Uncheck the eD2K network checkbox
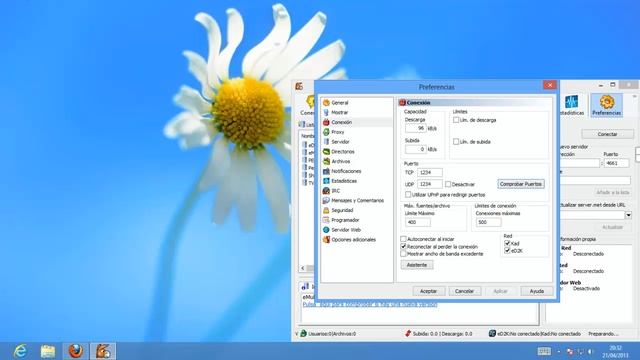The height and width of the screenshot is (360, 640). pos(507,251)
